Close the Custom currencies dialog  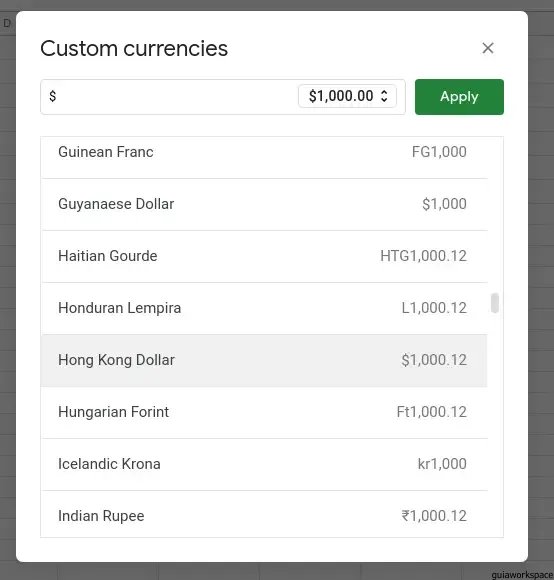[488, 48]
